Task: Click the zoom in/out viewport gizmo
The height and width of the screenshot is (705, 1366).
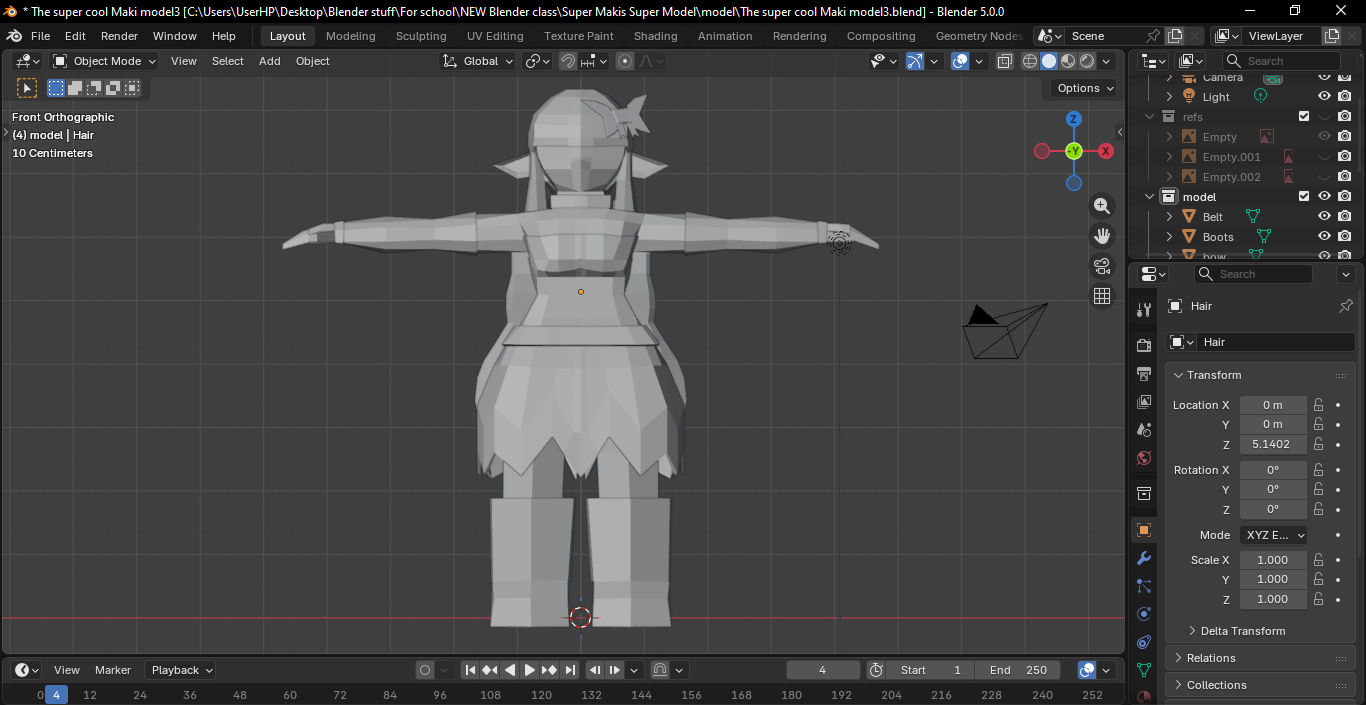Action: pyautogui.click(x=1102, y=206)
